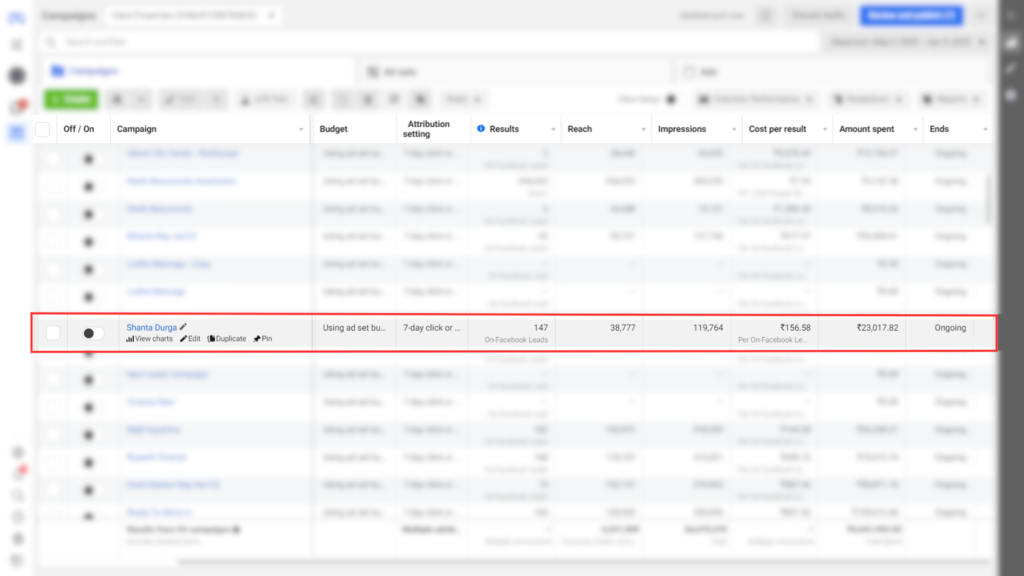1024x576 pixels.
Task: Click the pencil icon beside Shanta Durga
Action: tap(184, 327)
